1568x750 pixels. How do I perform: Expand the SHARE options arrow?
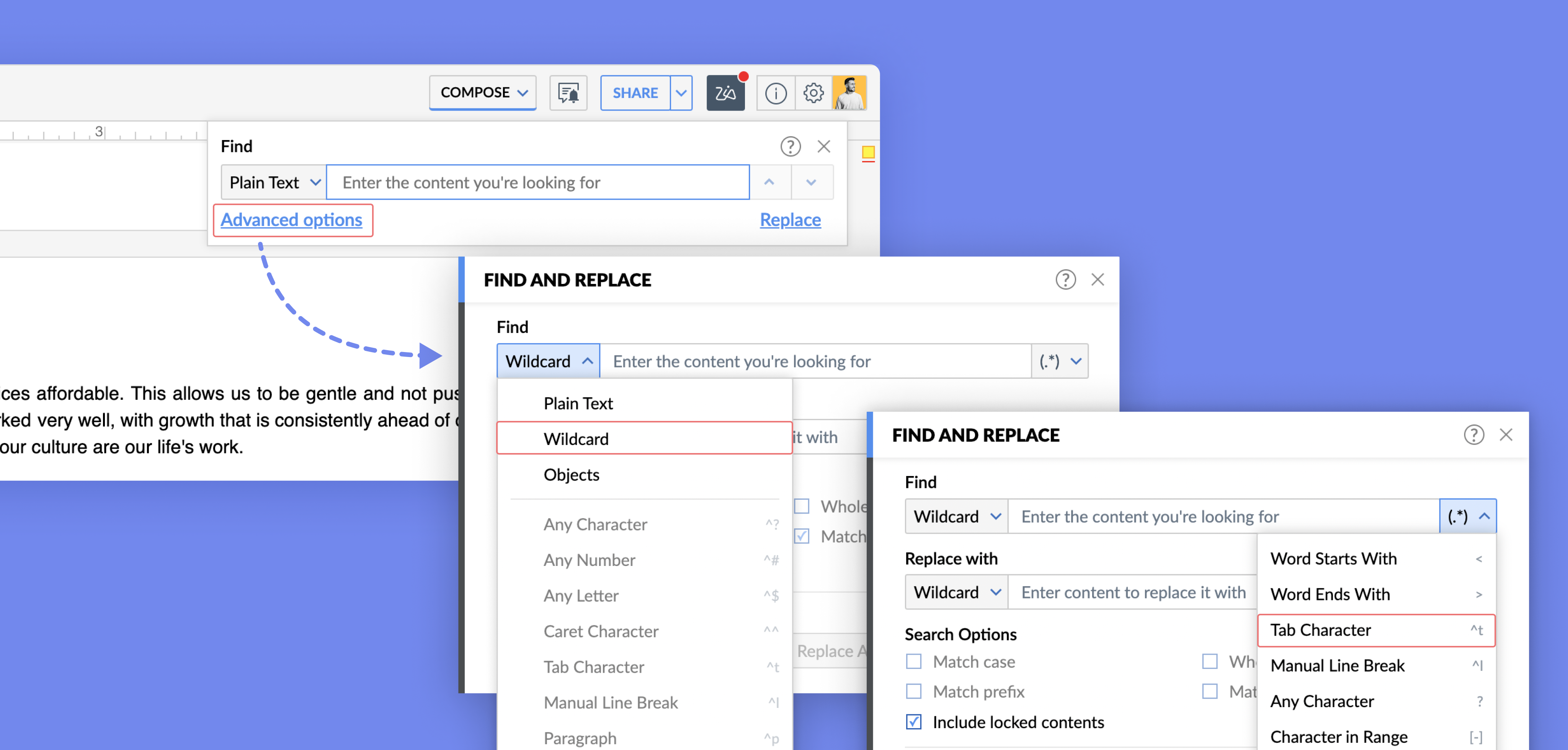click(681, 93)
